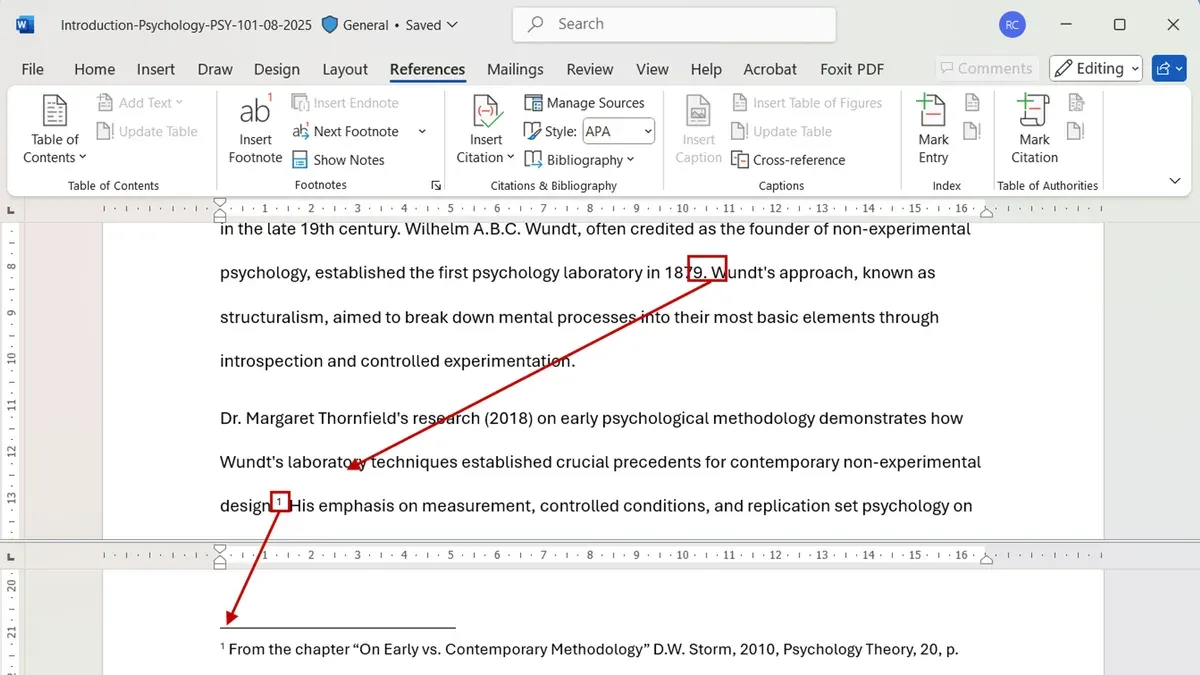Image resolution: width=1200 pixels, height=675 pixels.
Task: Switch to the Insert tab
Action: pyautogui.click(x=156, y=69)
